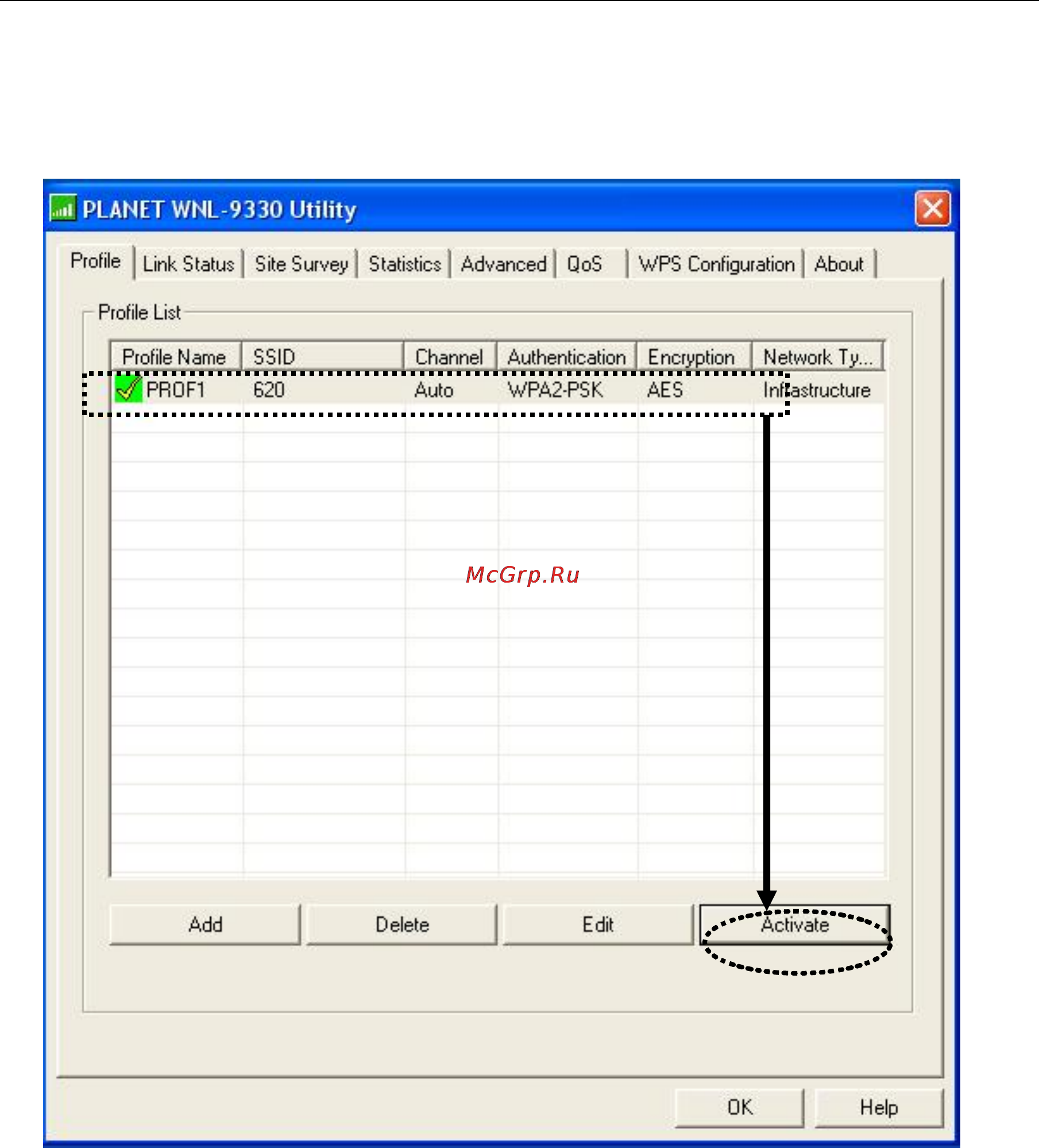The height and width of the screenshot is (1148, 1039).
Task: Switch to the Profile tab
Action: pos(95,261)
